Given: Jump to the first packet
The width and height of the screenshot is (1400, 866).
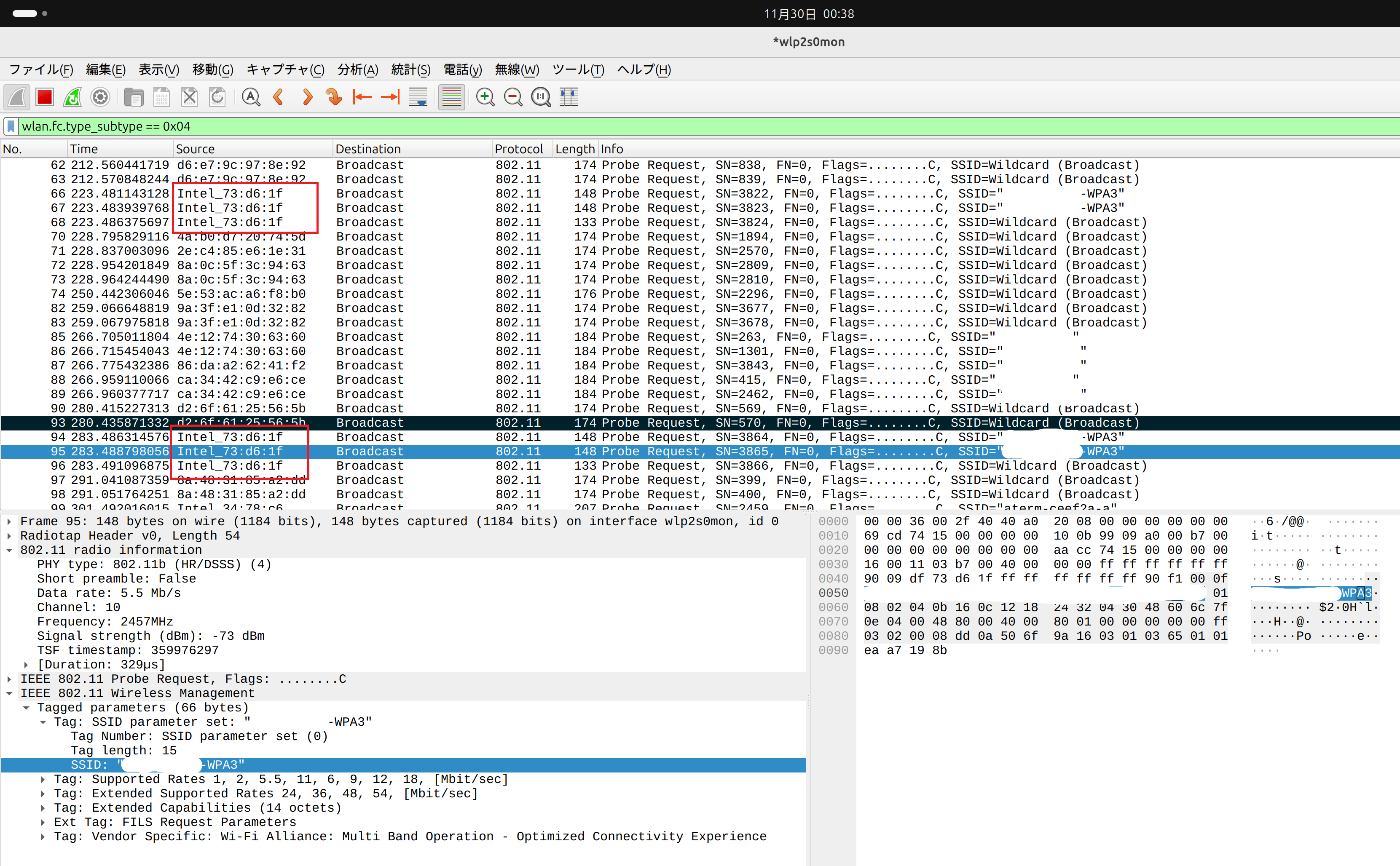Looking at the screenshot, I should click(x=363, y=97).
